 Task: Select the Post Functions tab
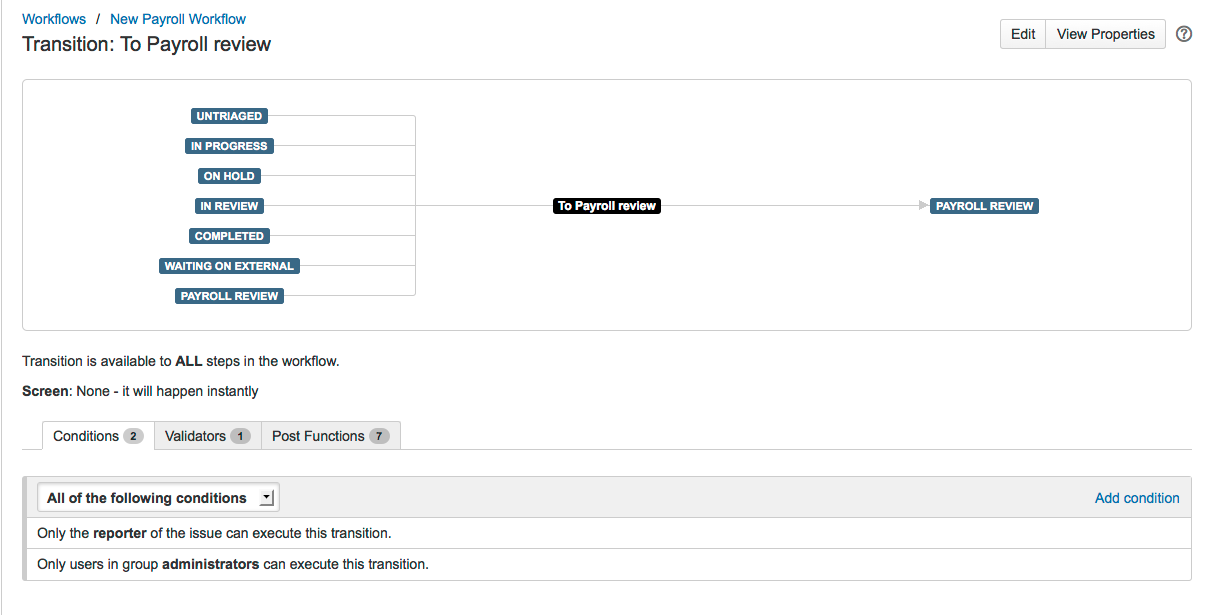[330, 436]
